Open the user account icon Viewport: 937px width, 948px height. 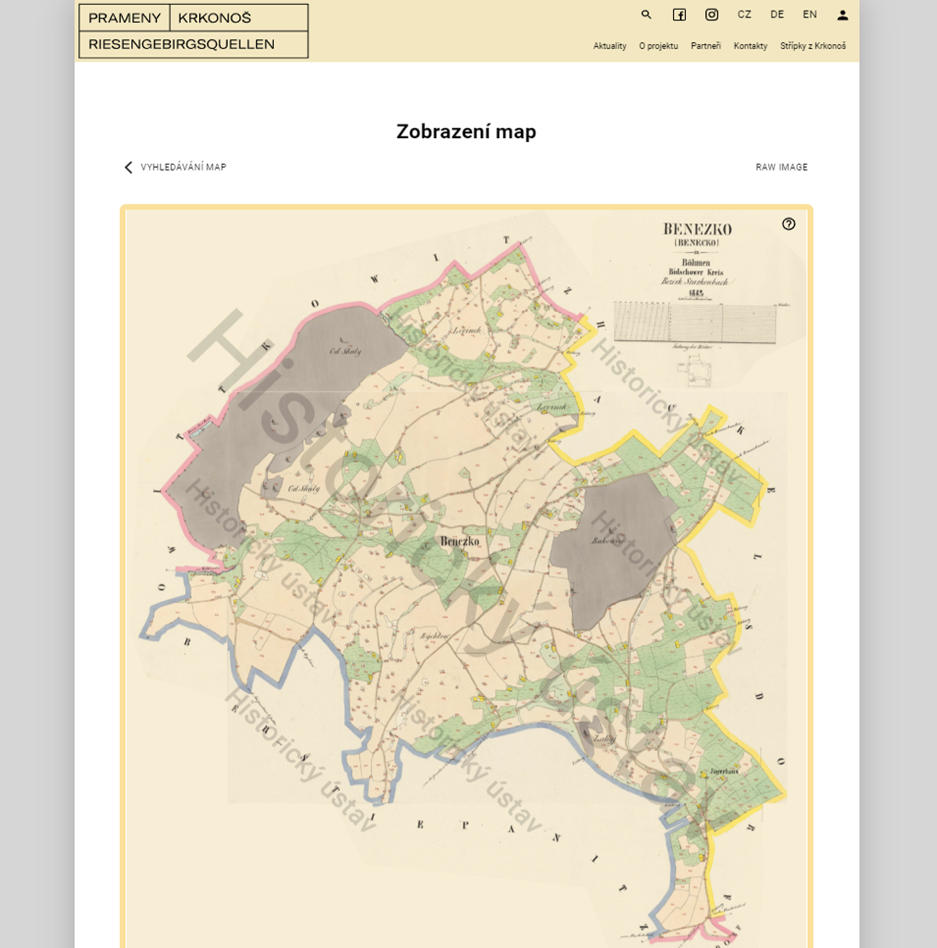843,15
